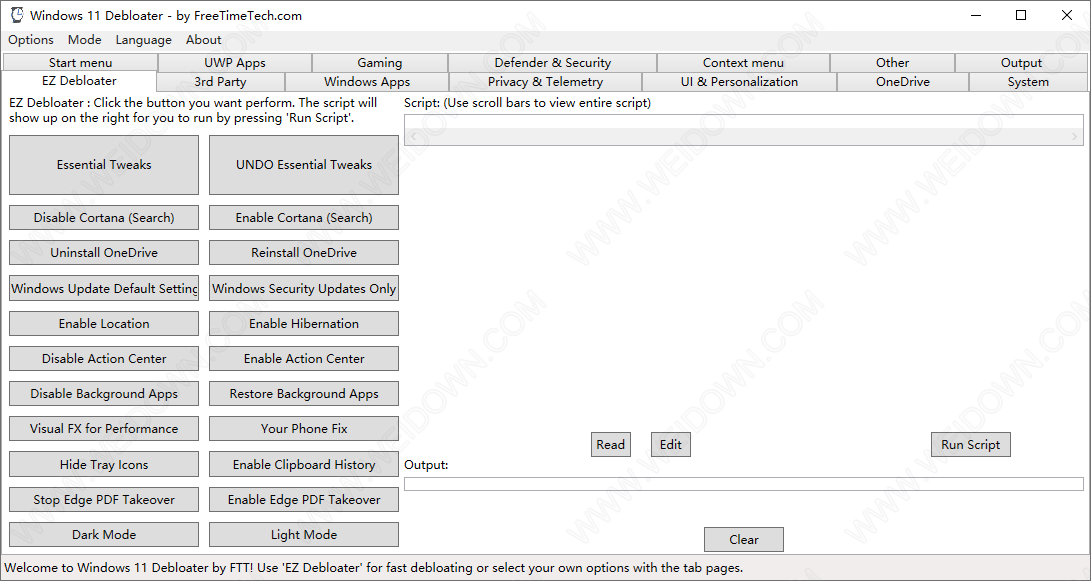This screenshot has width=1091, height=581.
Task: Open the Language menu
Action: pos(143,40)
